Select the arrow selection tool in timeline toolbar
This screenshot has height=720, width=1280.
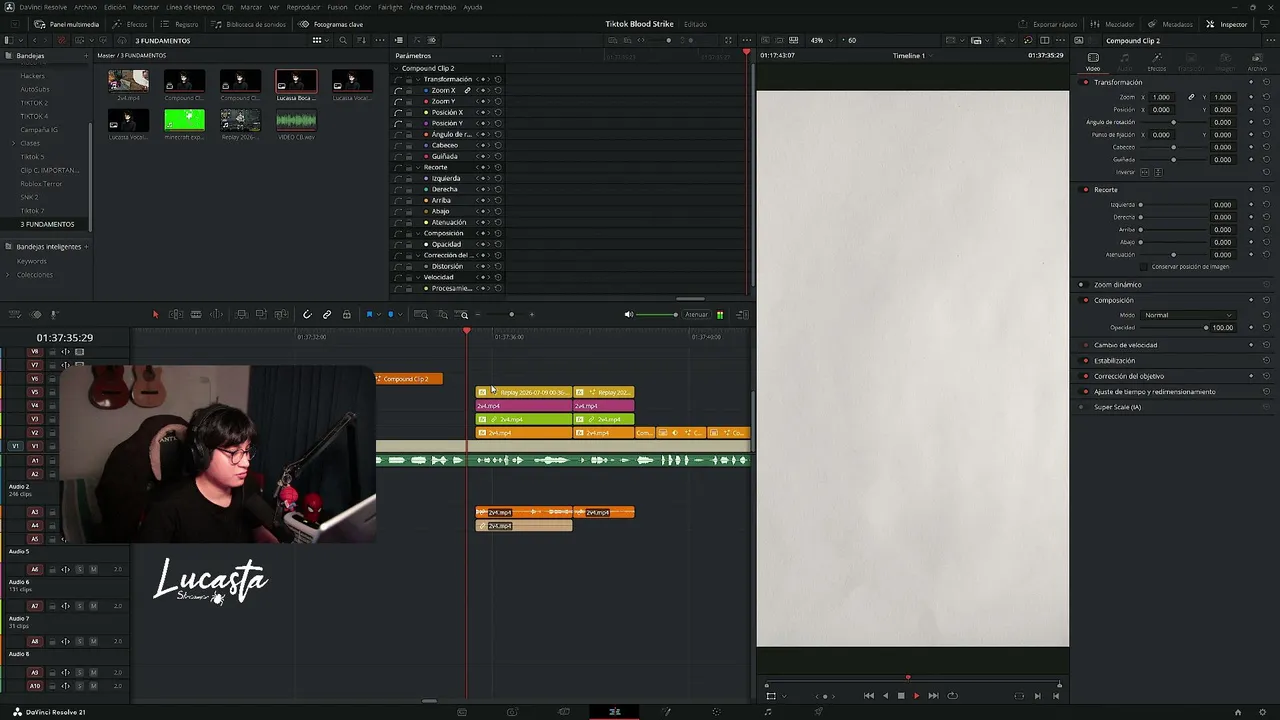155,315
